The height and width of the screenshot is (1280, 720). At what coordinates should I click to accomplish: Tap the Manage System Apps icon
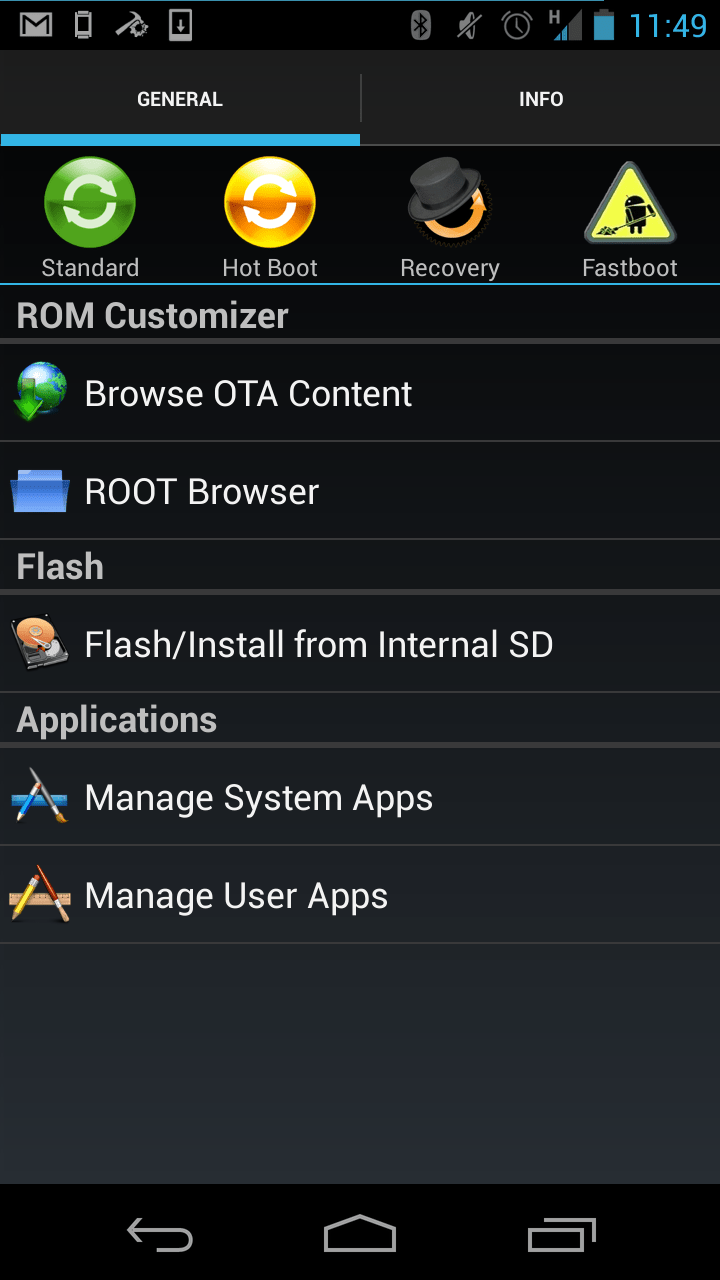pos(40,797)
